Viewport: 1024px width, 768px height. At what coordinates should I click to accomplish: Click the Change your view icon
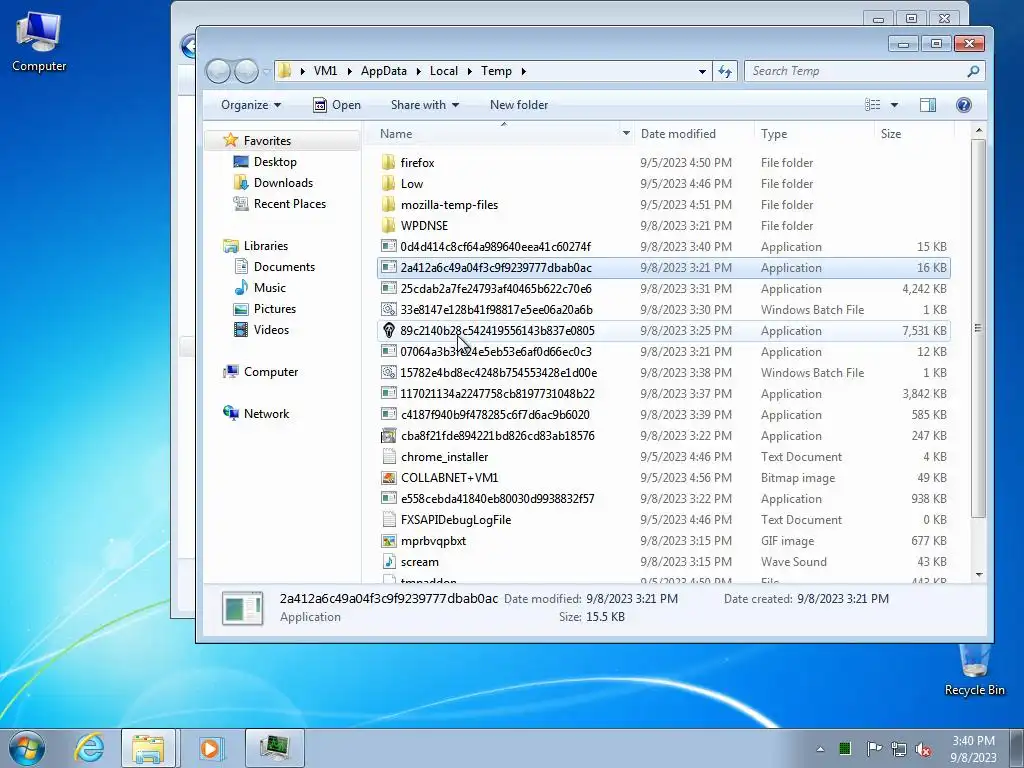(872, 104)
